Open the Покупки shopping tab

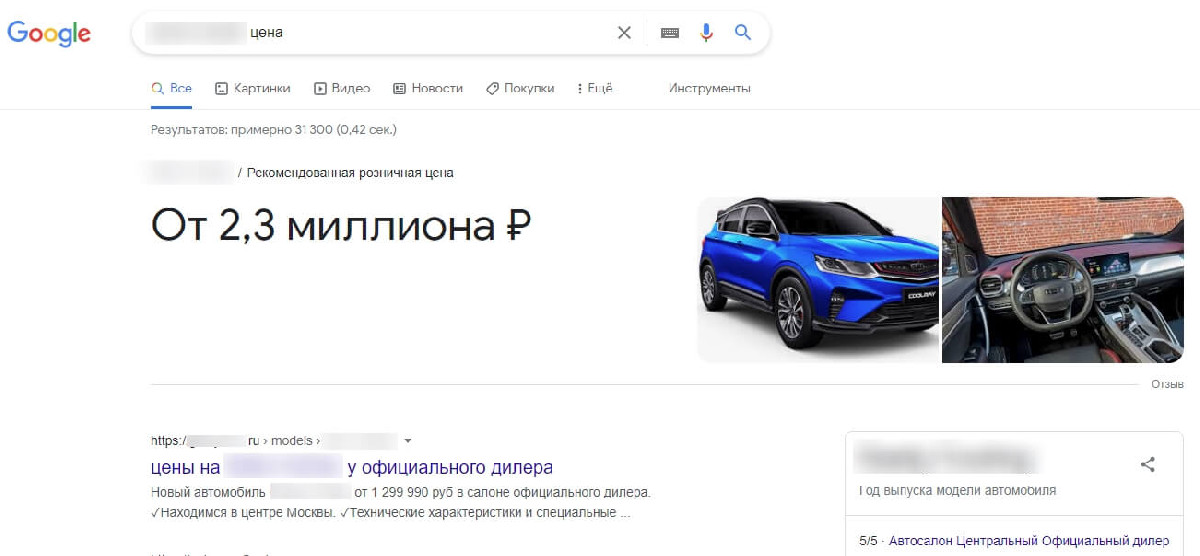click(520, 88)
